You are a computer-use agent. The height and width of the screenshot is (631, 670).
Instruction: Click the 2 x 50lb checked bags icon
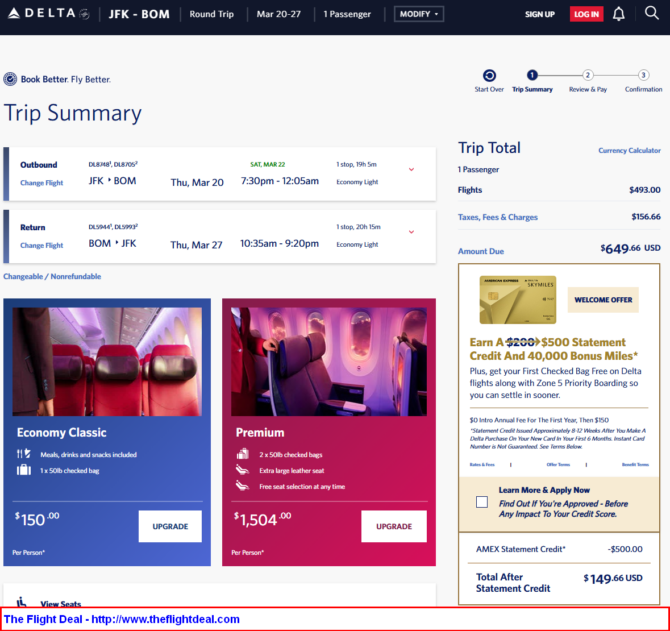click(243, 454)
